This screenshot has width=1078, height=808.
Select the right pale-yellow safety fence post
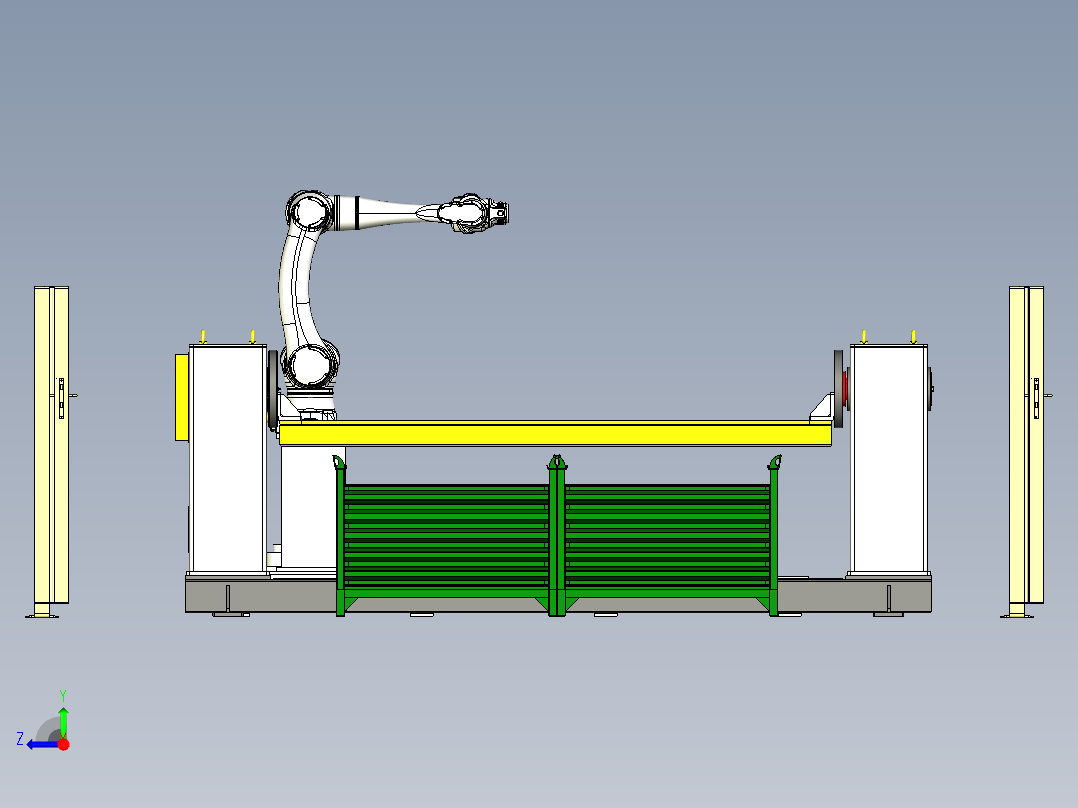coord(1026,450)
